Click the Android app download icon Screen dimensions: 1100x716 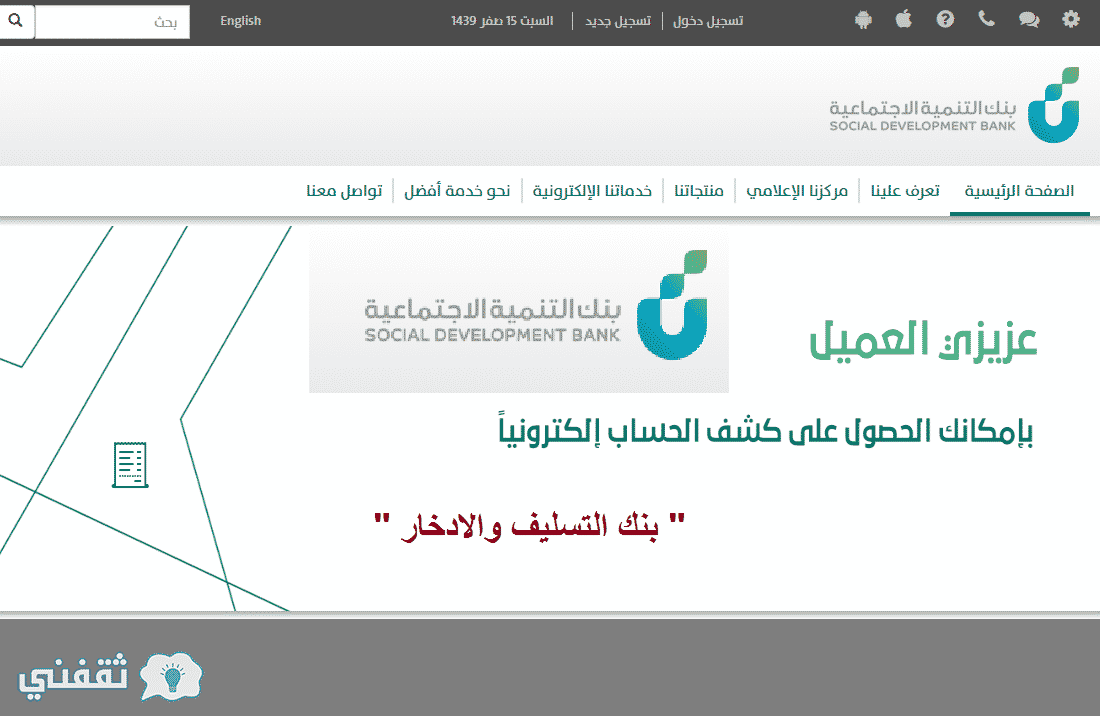(863, 20)
